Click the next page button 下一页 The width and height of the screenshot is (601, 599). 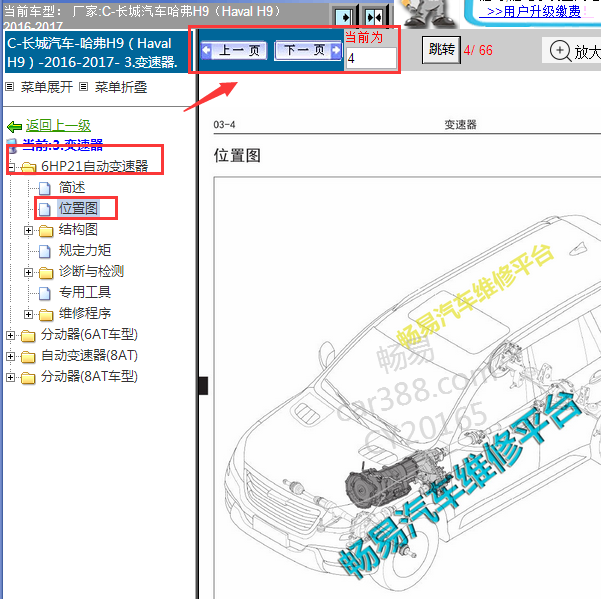click(309, 50)
